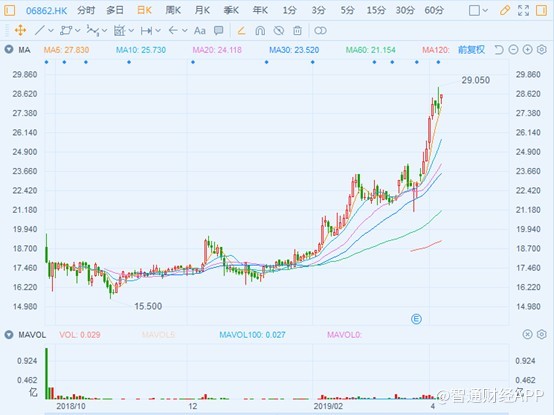Click the E event marker on chart

point(417,319)
